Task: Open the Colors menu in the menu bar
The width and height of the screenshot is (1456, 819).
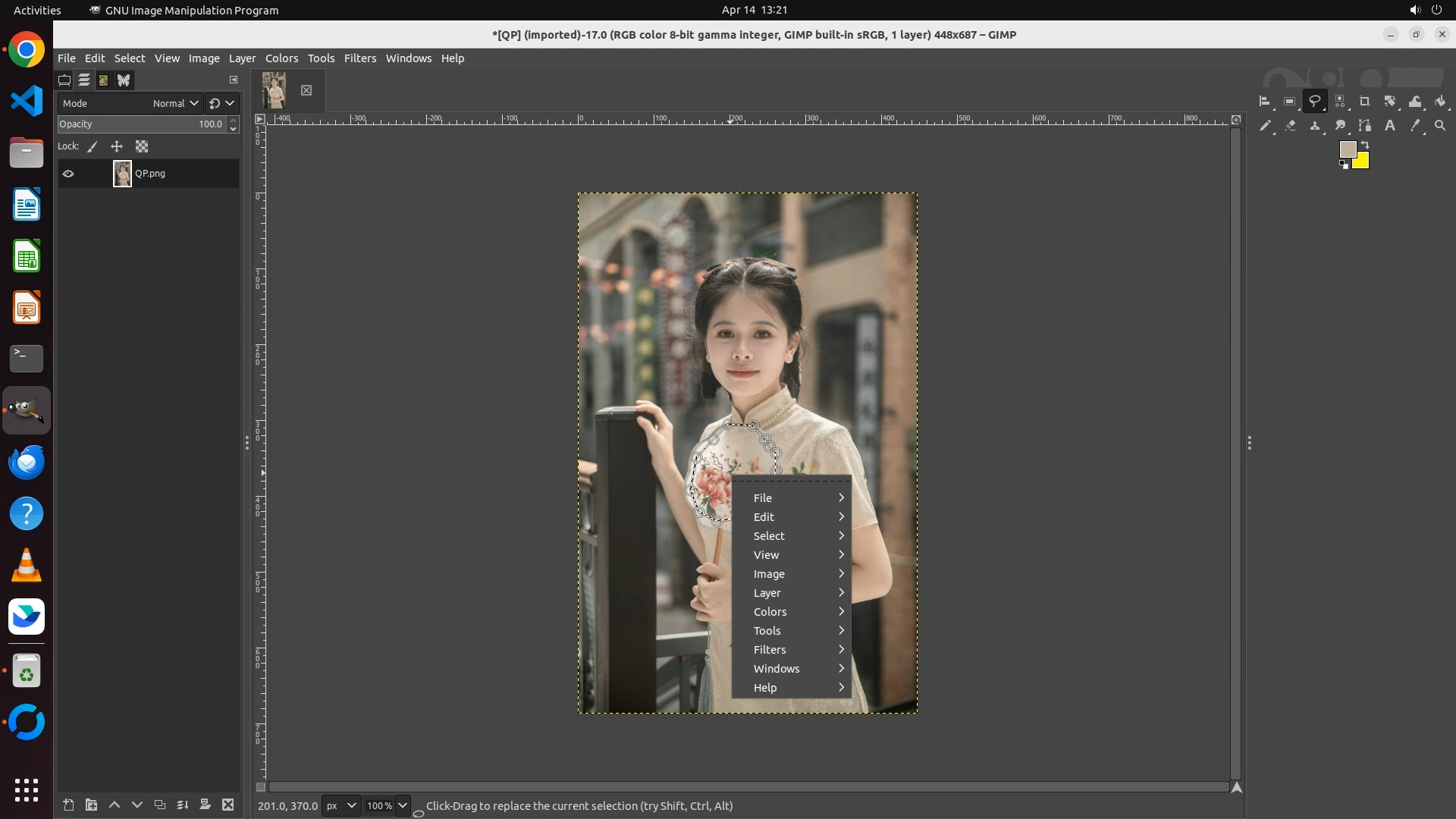Action: point(281,58)
